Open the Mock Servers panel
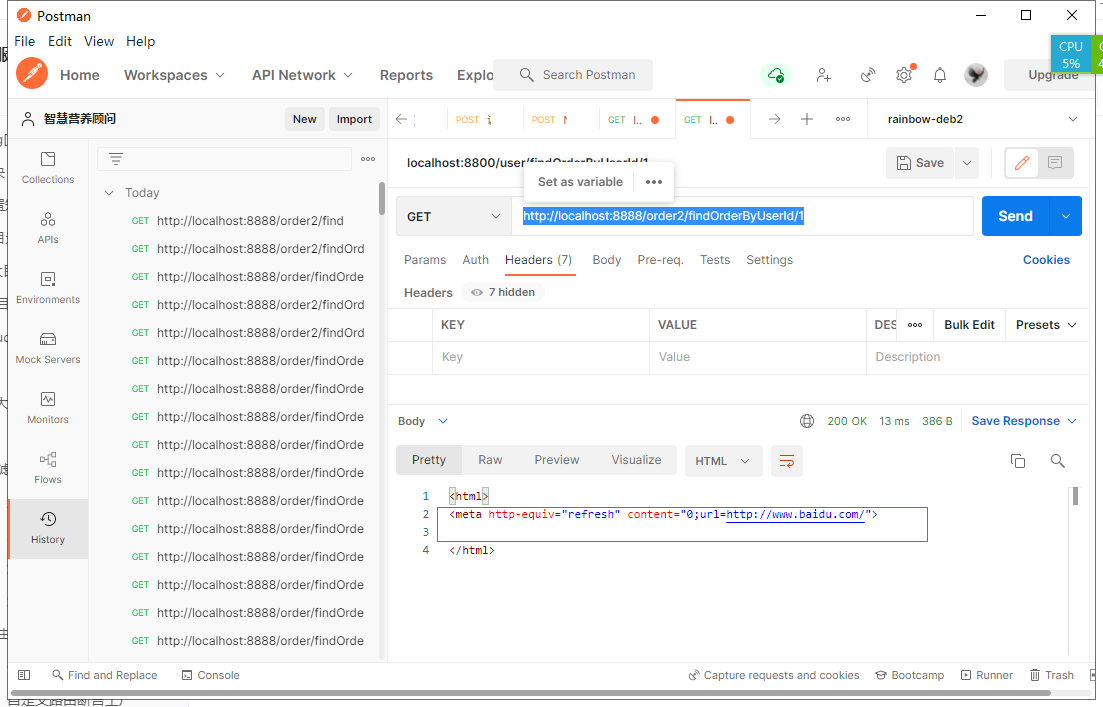This screenshot has height=707, width=1103. click(48, 348)
